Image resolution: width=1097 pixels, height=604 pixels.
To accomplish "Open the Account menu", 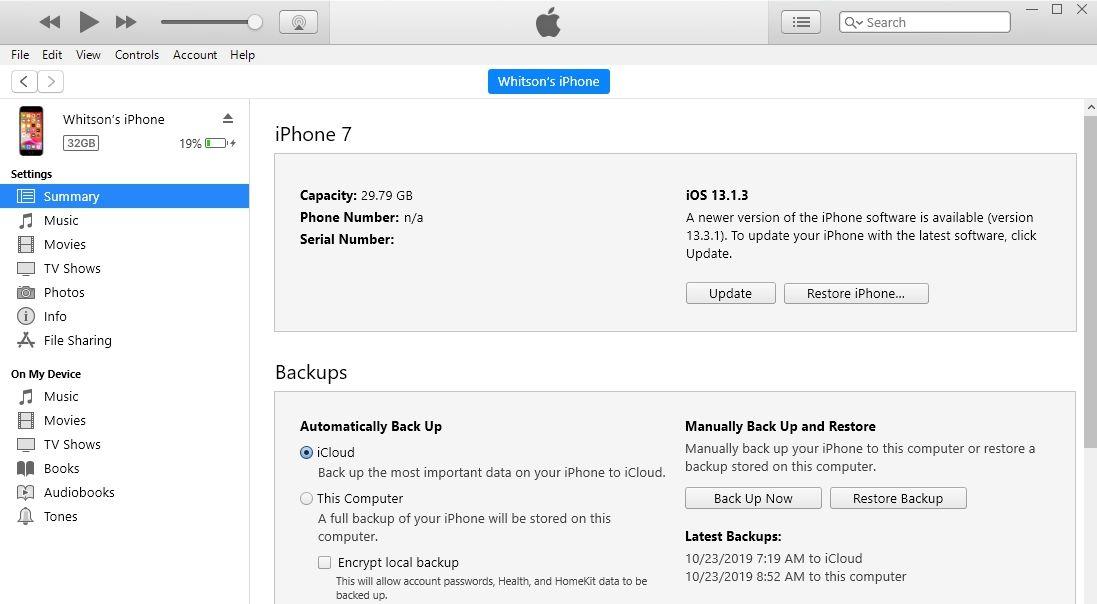I will point(194,55).
